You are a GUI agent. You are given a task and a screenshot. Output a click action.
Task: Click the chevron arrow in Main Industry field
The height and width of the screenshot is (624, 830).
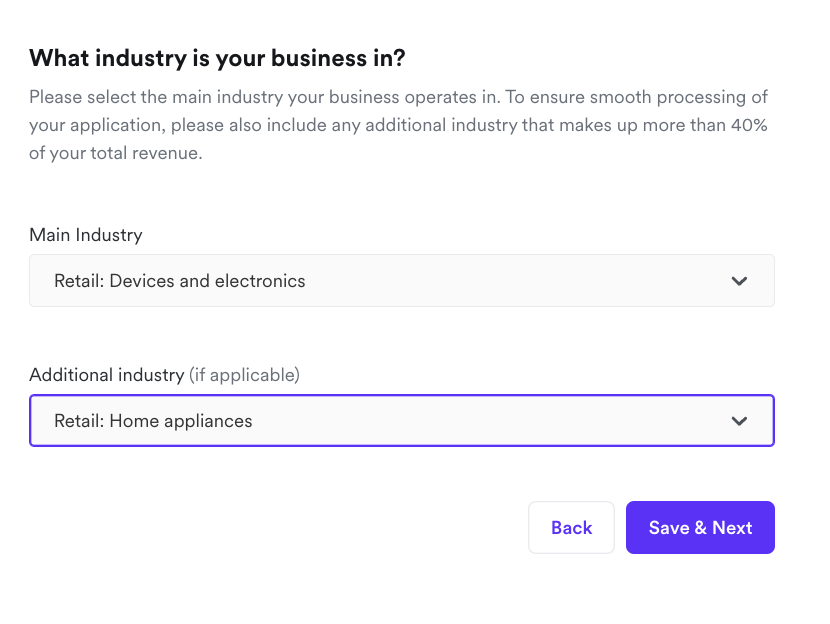click(739, 281)
